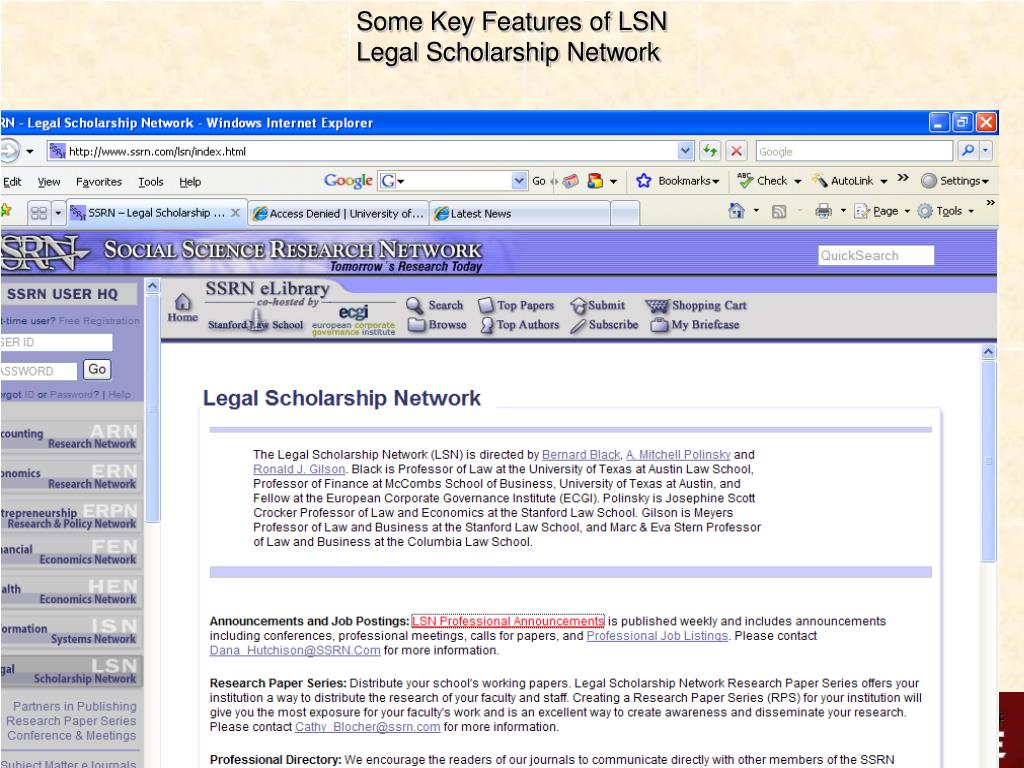This screenshot has height=768, width=1024.
Task: Click the Bookmarks star icon
Action: [643, 181]
